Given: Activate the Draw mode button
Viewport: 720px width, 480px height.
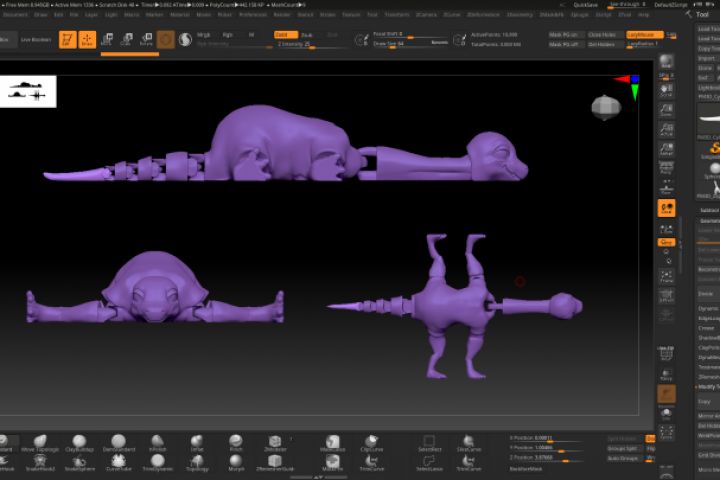Looking at the screenshot, I should pos(87,39).
